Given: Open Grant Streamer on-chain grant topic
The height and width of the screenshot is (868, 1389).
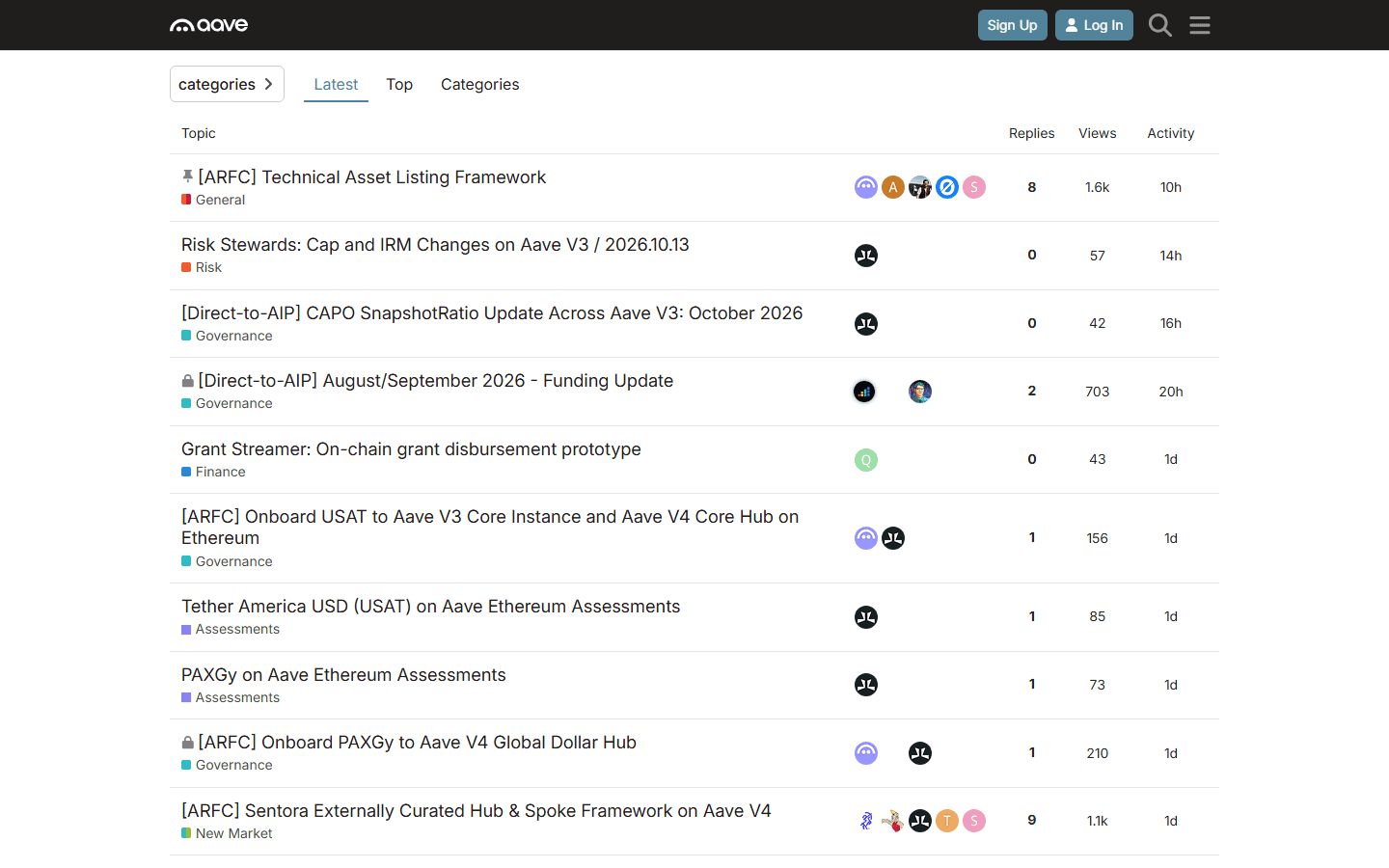Looking at the screenshot, I should (411, 448).
